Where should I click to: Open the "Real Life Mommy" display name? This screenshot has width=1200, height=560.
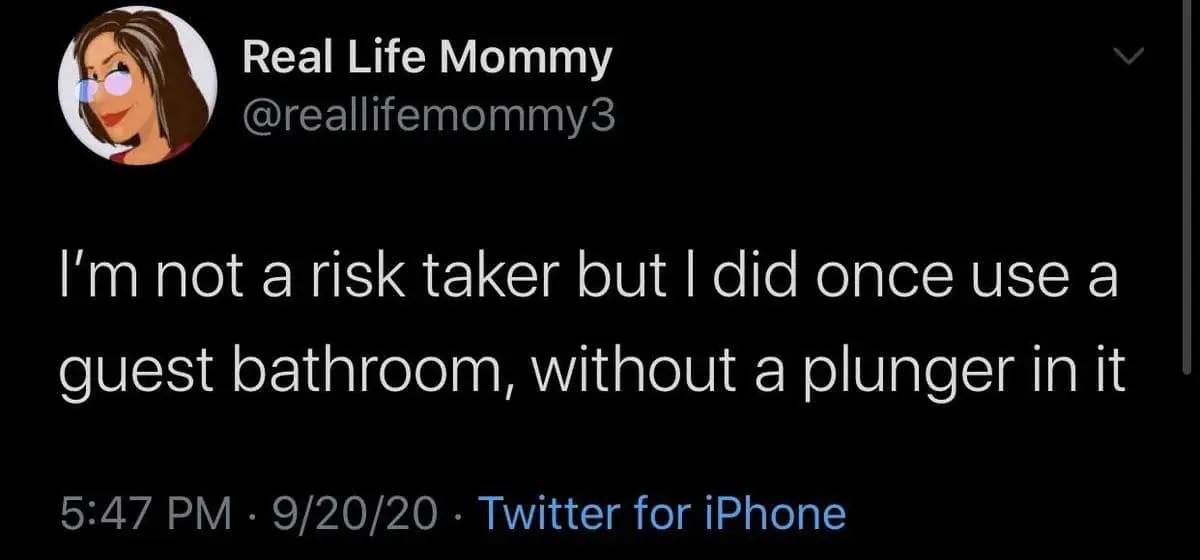(x=427, y=61)
